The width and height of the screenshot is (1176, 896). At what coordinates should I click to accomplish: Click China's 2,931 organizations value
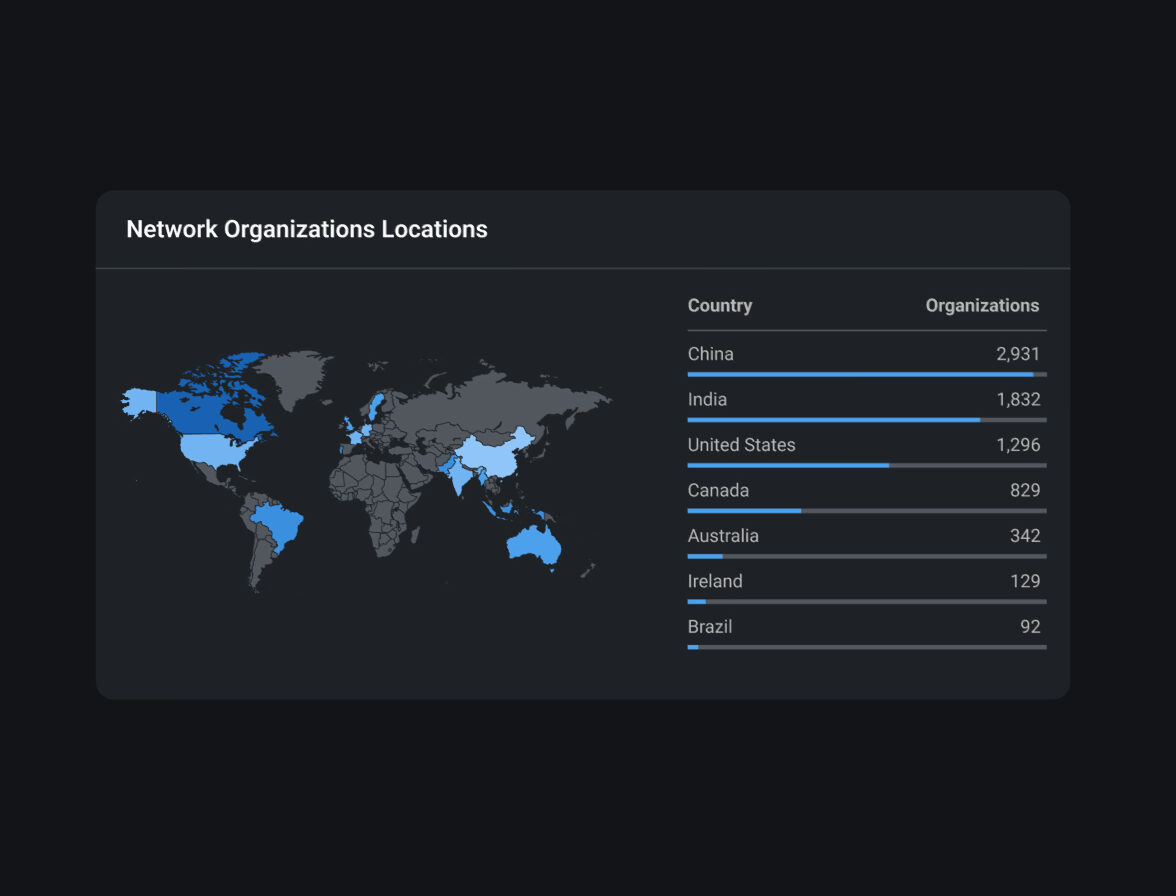[1018, 354]
